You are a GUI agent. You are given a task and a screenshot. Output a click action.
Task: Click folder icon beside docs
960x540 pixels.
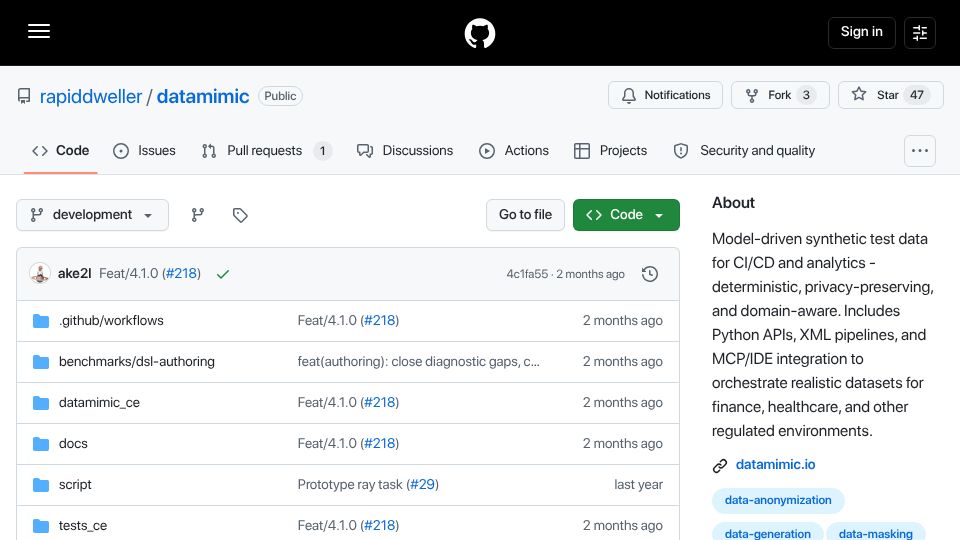click(41, 444)
